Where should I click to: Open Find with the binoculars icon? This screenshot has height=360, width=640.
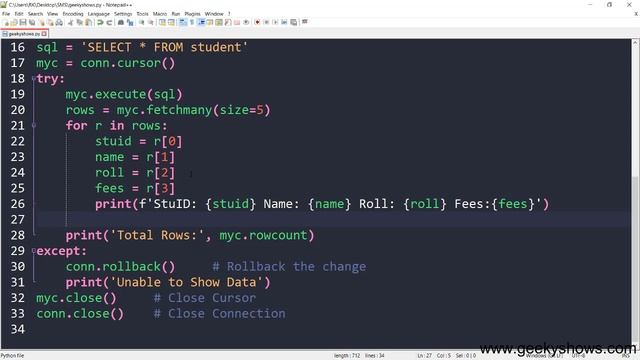click(x=121, y=22)
